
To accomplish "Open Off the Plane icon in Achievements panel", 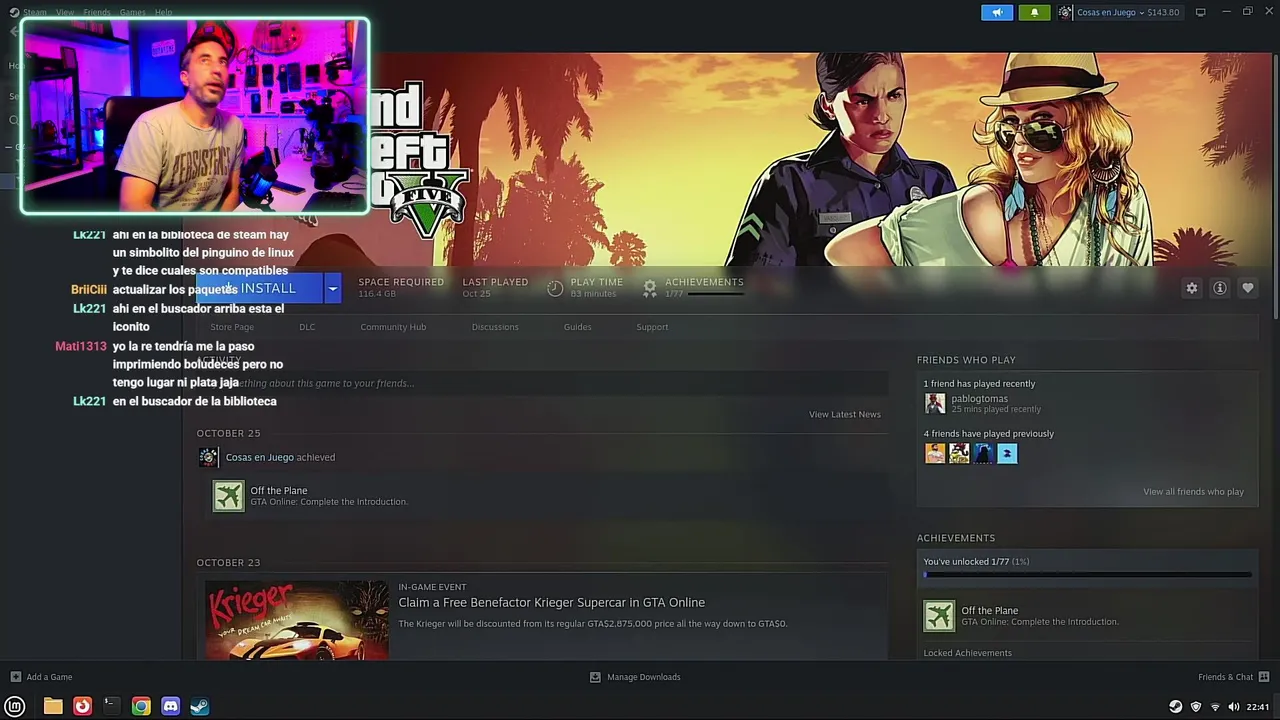I will 939,616.
